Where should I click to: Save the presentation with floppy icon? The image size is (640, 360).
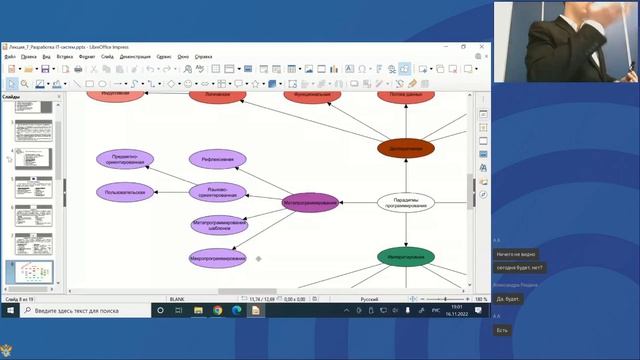(45, 69)
